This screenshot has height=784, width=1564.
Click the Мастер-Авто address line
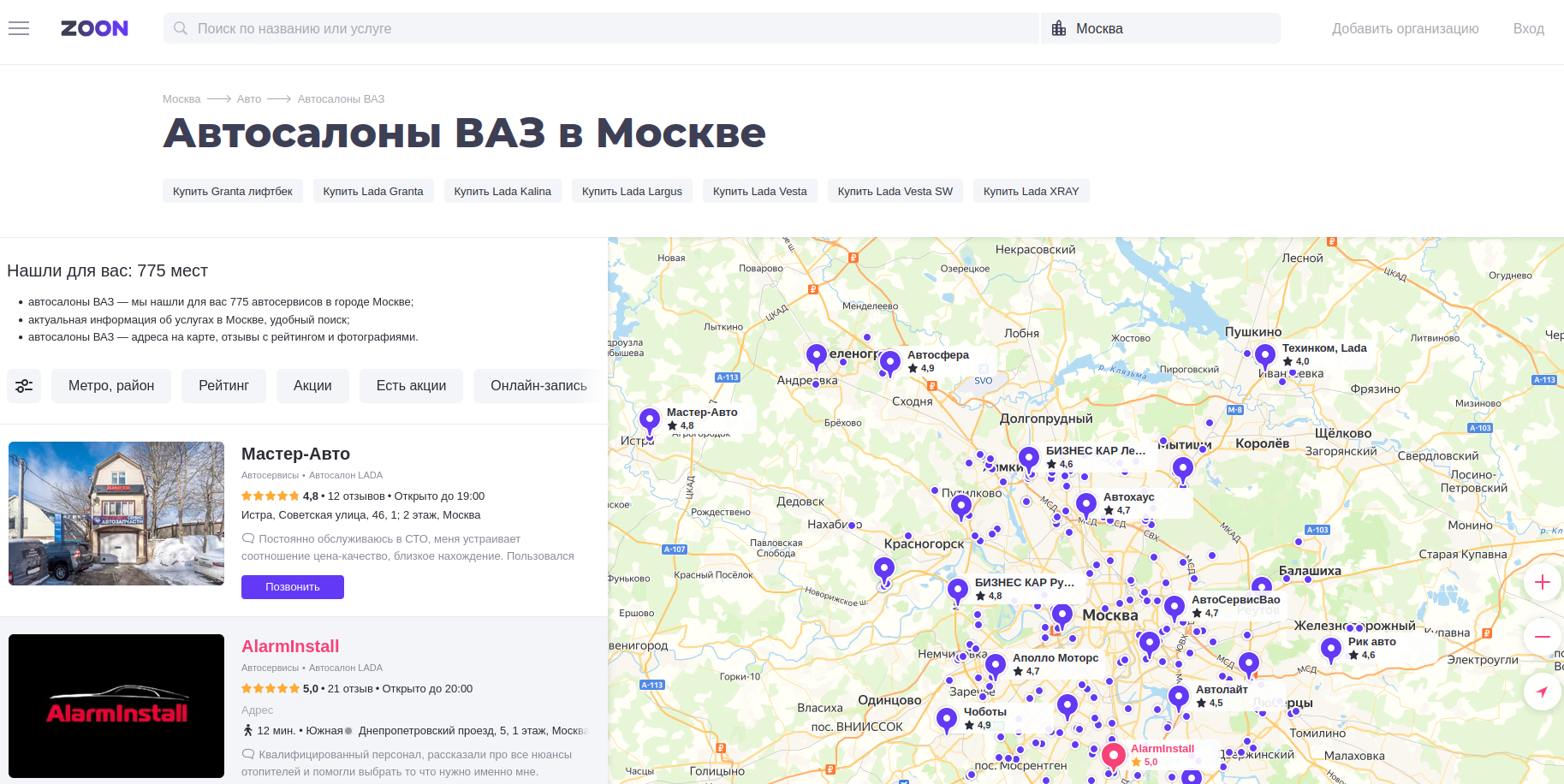click(x=361, y=515)
